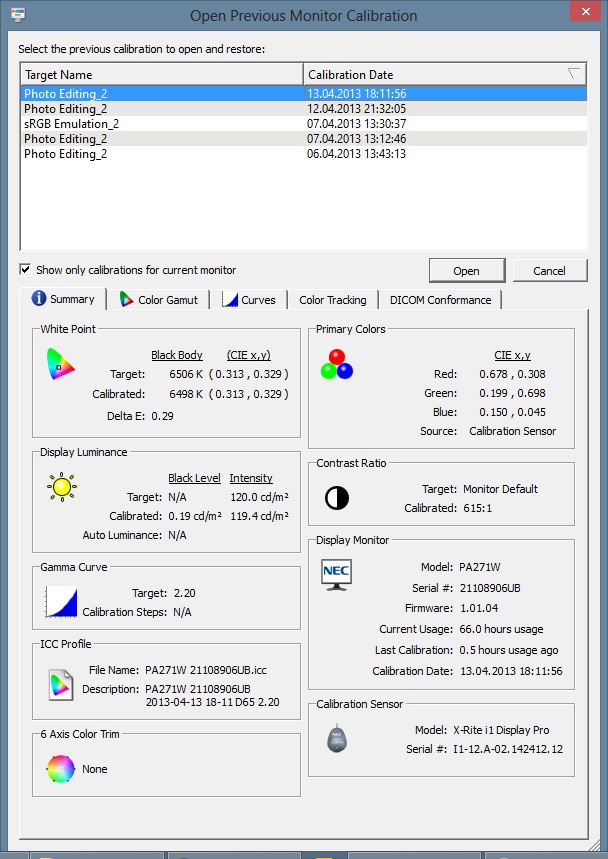
Task: Click the White Point chromaticity icon
Action: coord(61,365)
